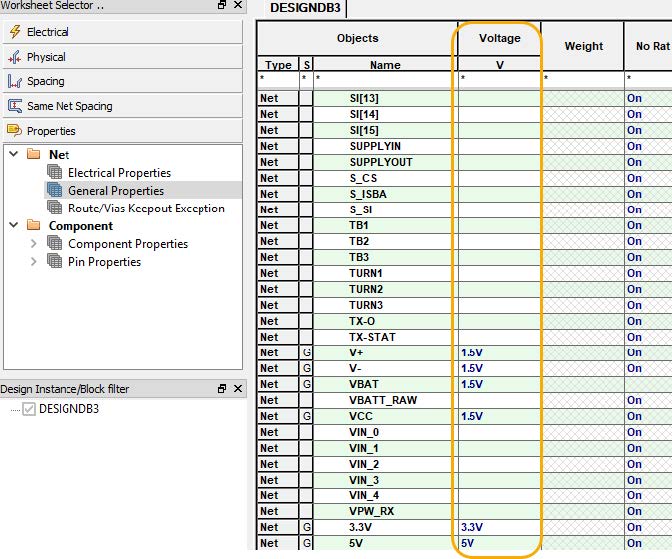Click the No Rat On value for TB1
Image resolution: width=672 pixels, height=559 pixels.
[634, 225]
